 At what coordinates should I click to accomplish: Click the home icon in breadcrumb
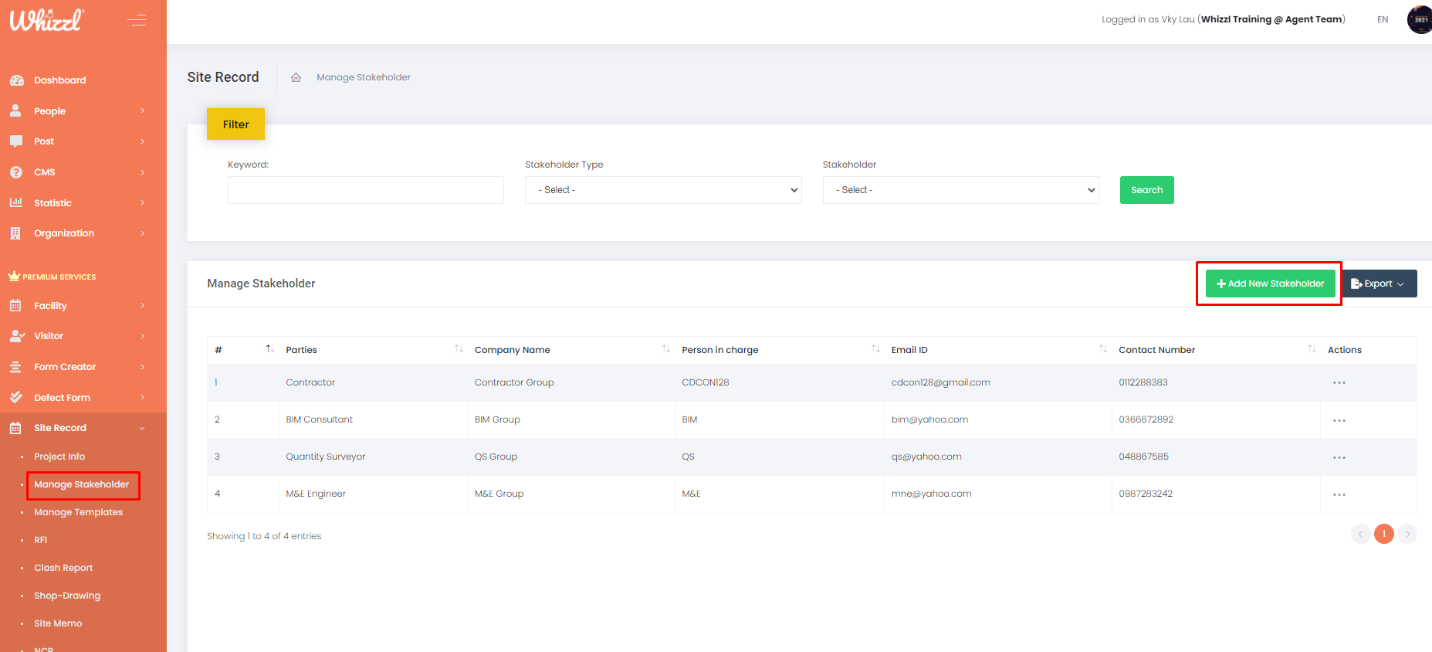point(296,78)
